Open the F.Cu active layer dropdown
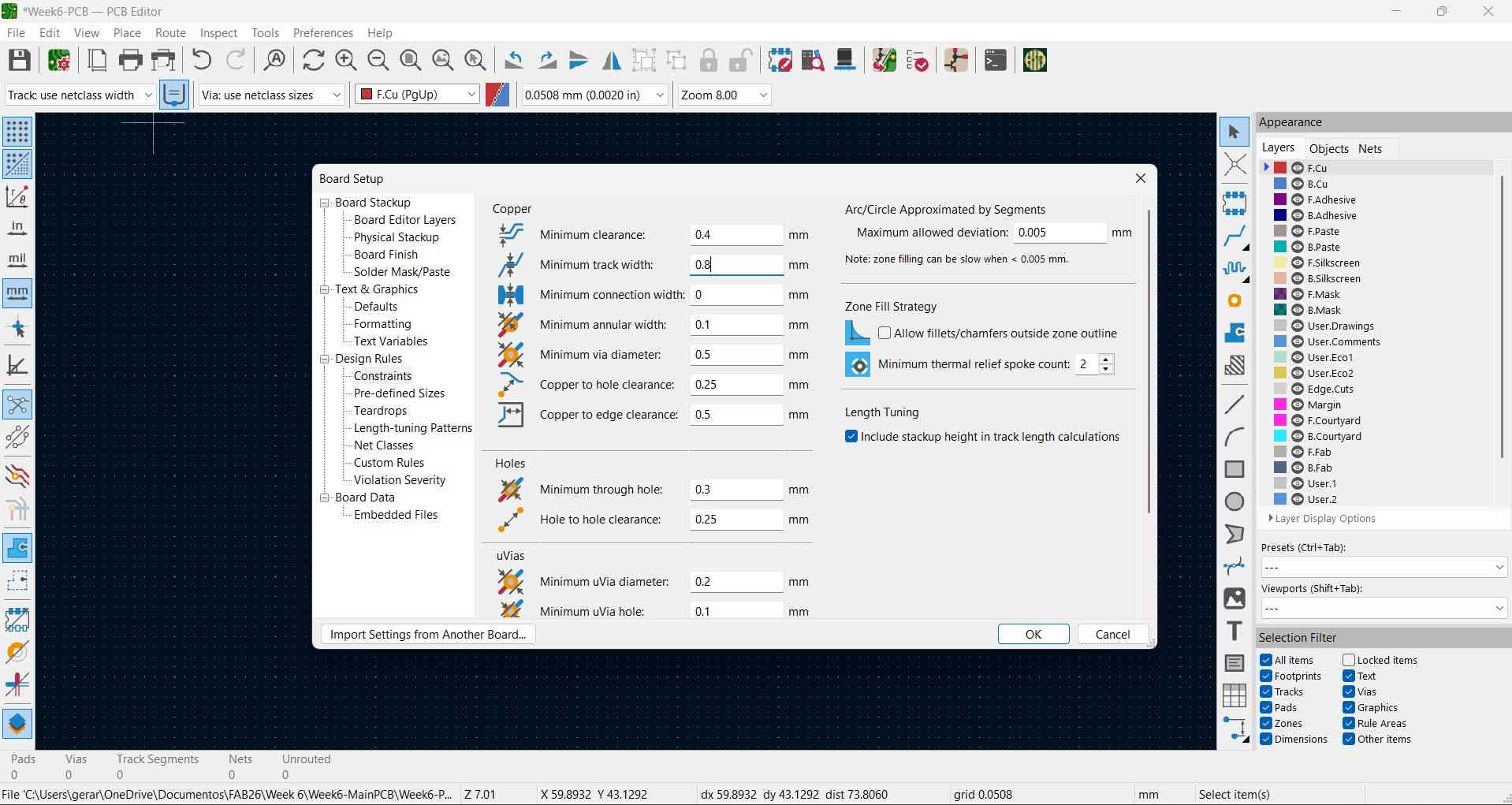This screenshot has width=1512, height=805. (417, 95)
